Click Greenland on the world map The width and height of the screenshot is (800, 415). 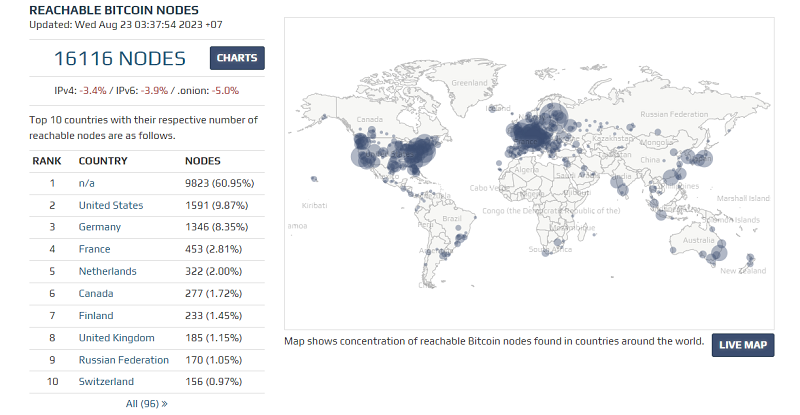pos(468,82)
